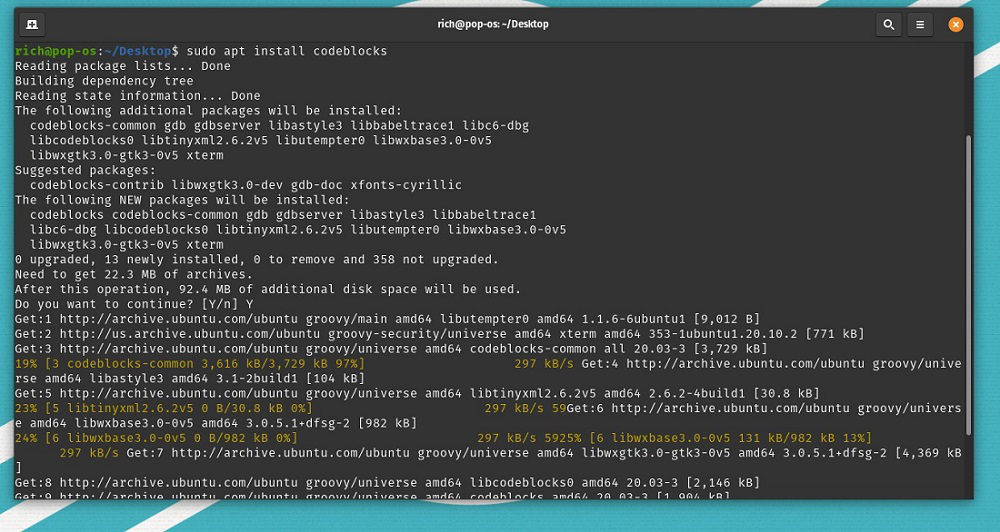The image size is (1000, 532).
Task: Click 'libwxgtk3.0-gtk3-0v5 xterm' under additional packages
Action: coord(126,155)
